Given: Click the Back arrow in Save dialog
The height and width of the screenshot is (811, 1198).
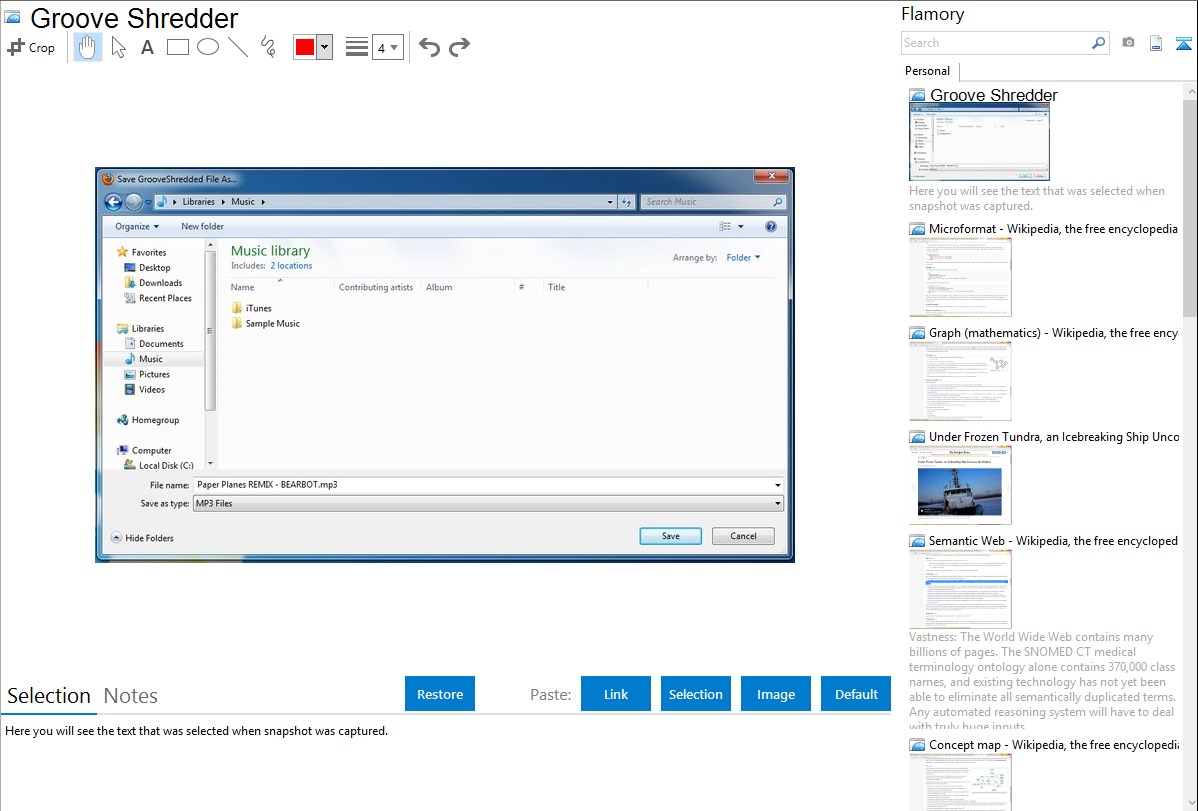Looking at the screenshot, I should pyautogui.click(x=114, y=202).
